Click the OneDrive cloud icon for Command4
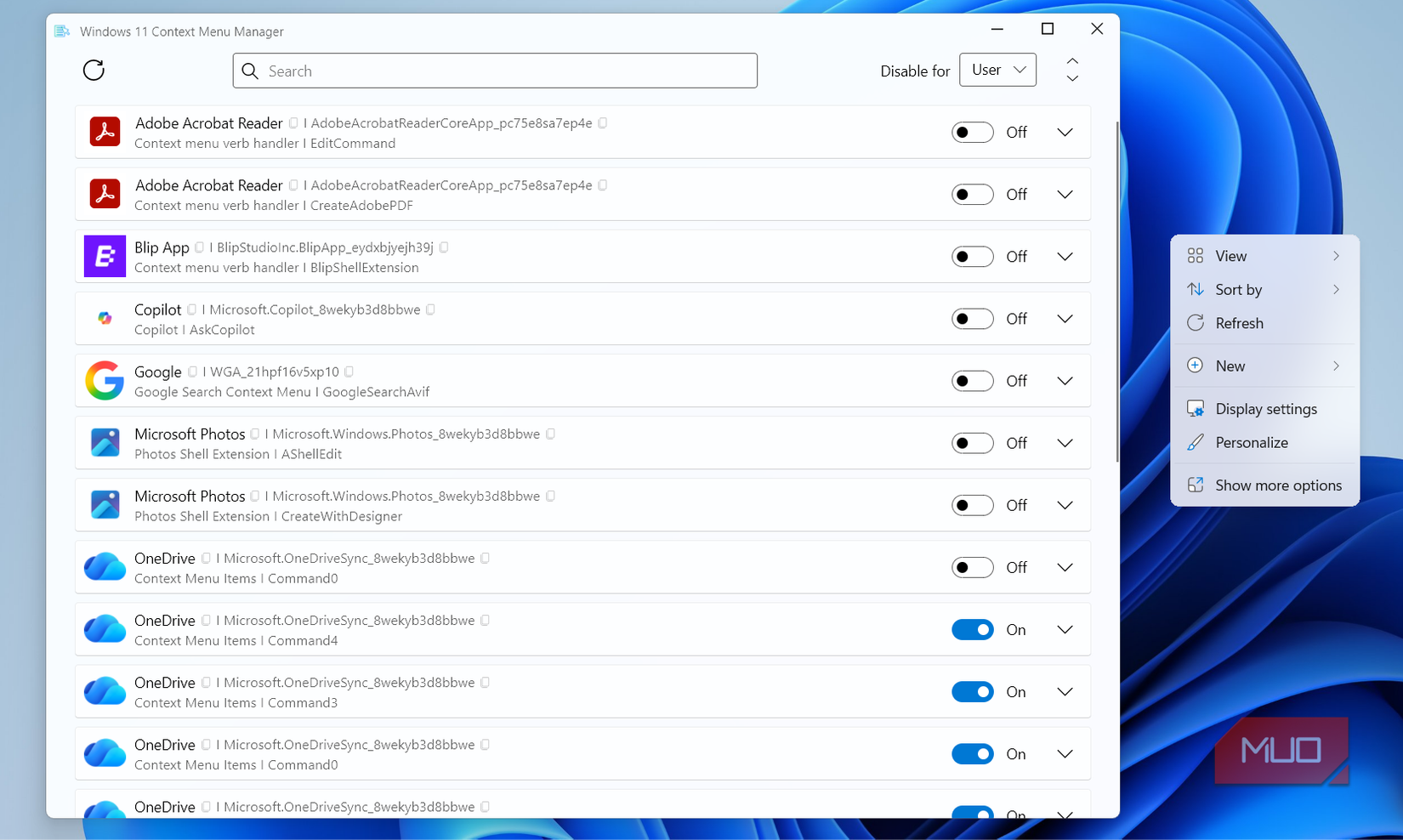 (x=105, y=629)
